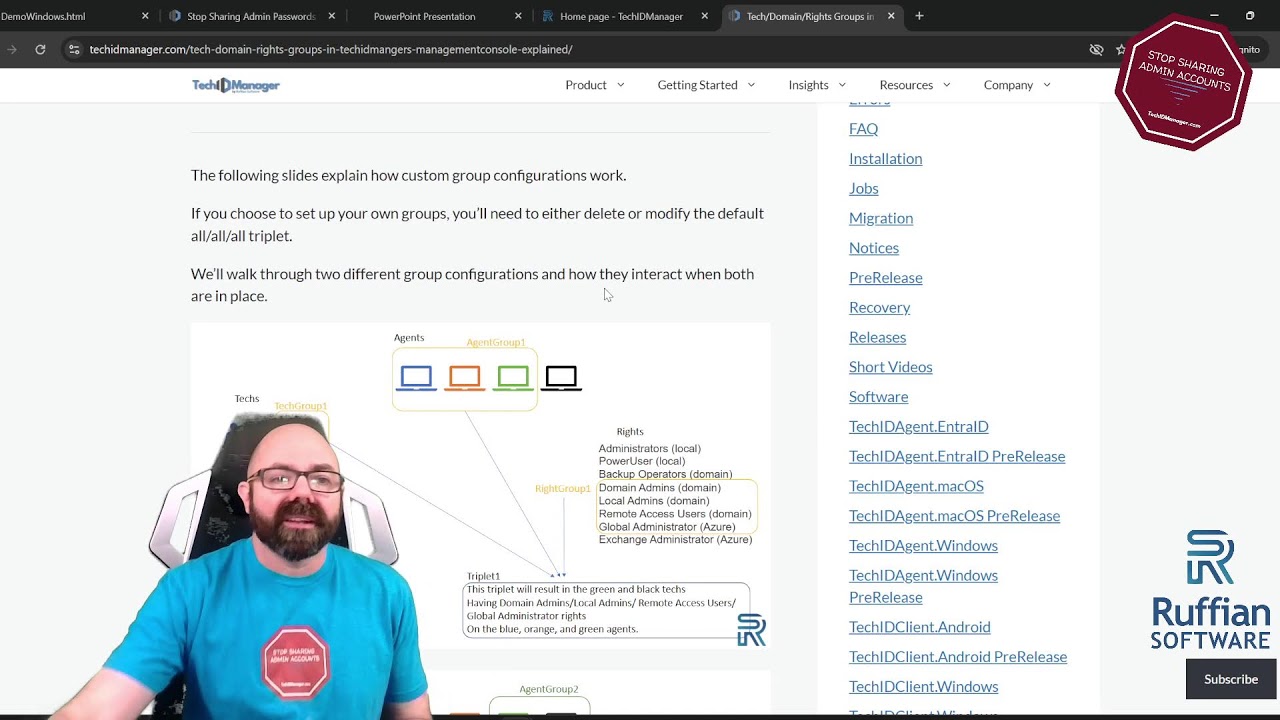
Task: Open the Short Videos category link
Action: [x=890, y=367]
